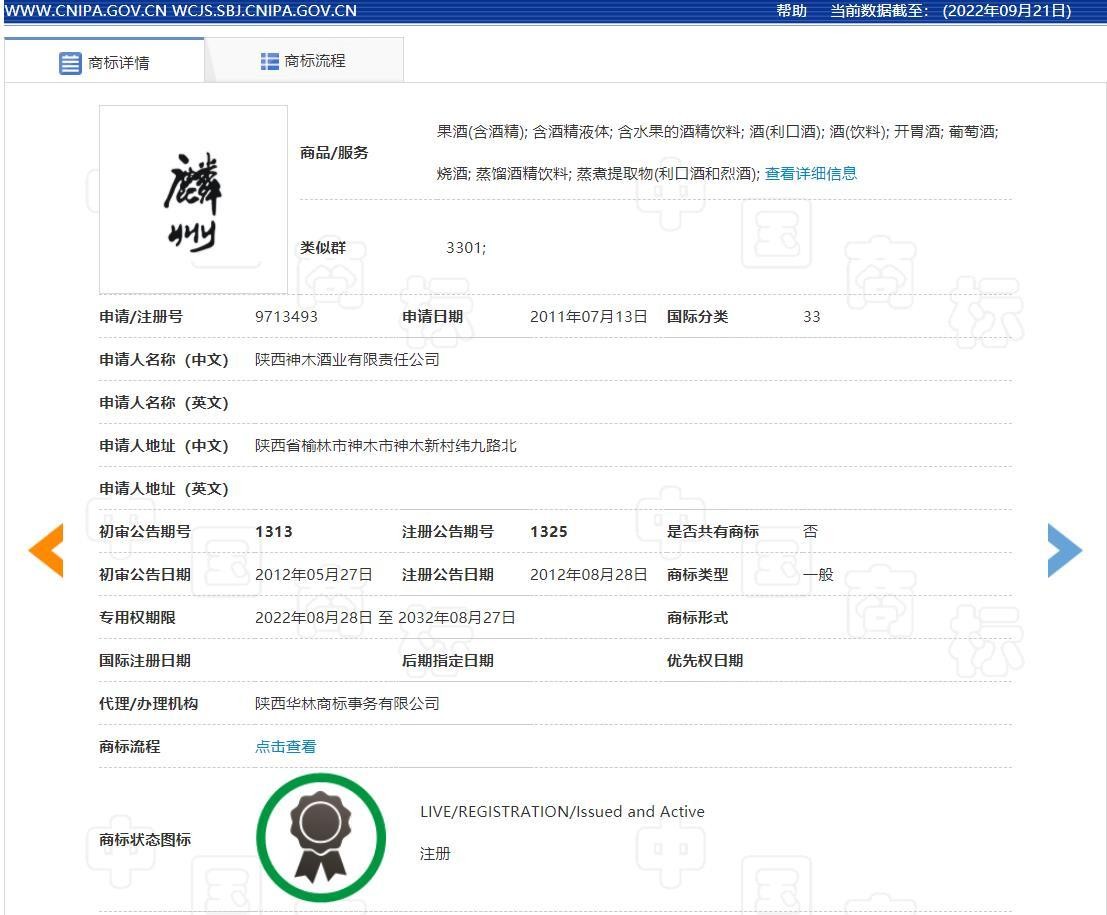This screenshot has width=1107, height=915.
Task: Click the bullet-list icon beside 商标流程
Action: (269, 61)
